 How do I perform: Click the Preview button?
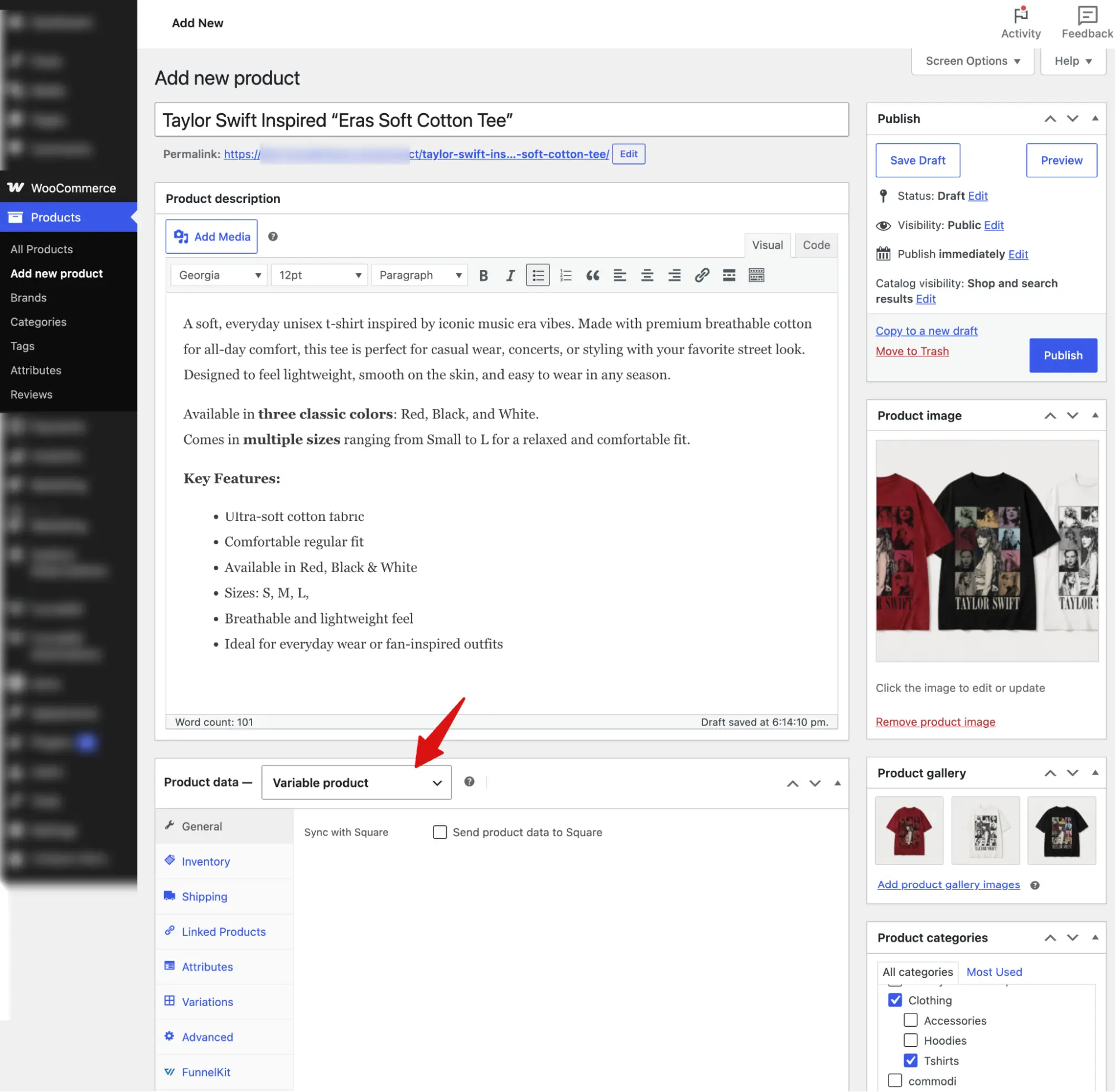[1061, 161]
